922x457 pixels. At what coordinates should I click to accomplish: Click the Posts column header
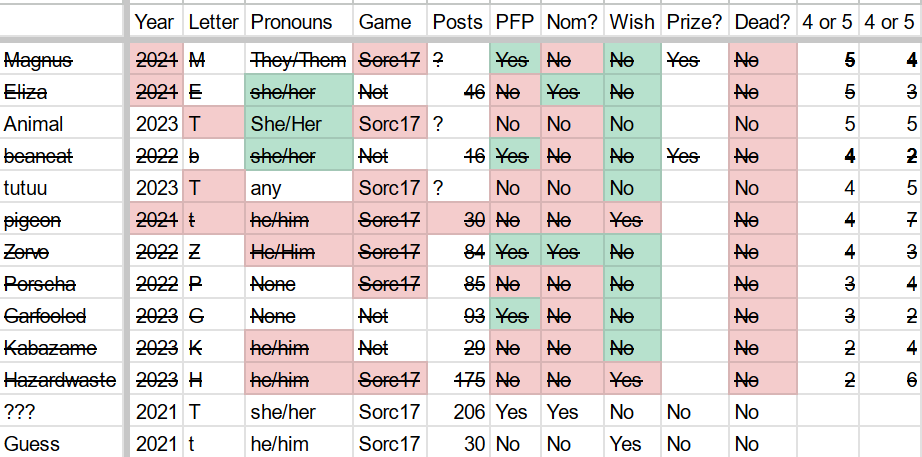[x=459, y=22]
